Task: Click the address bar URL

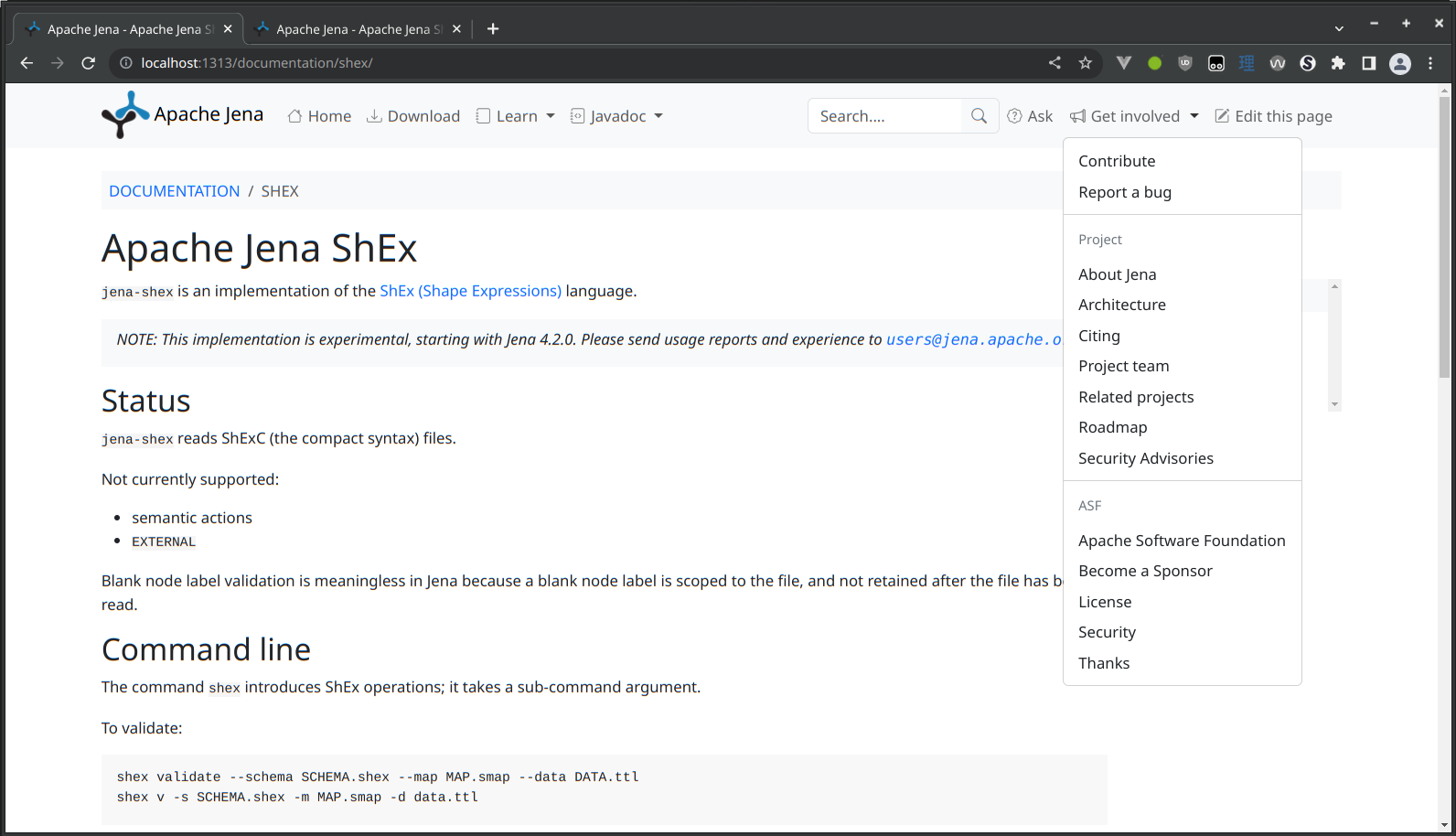Action: pyautogui.click(x=257, y=63)
